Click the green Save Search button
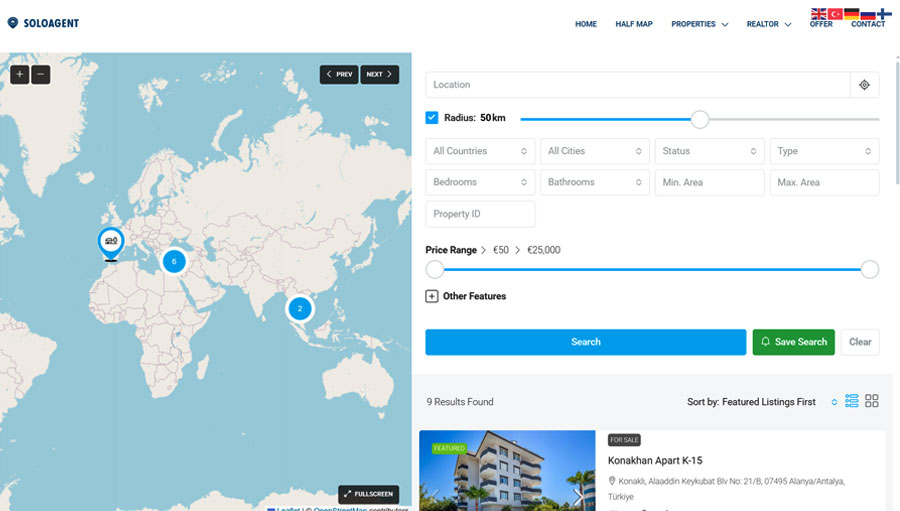 pyautogui.click(x=793, y=342)
